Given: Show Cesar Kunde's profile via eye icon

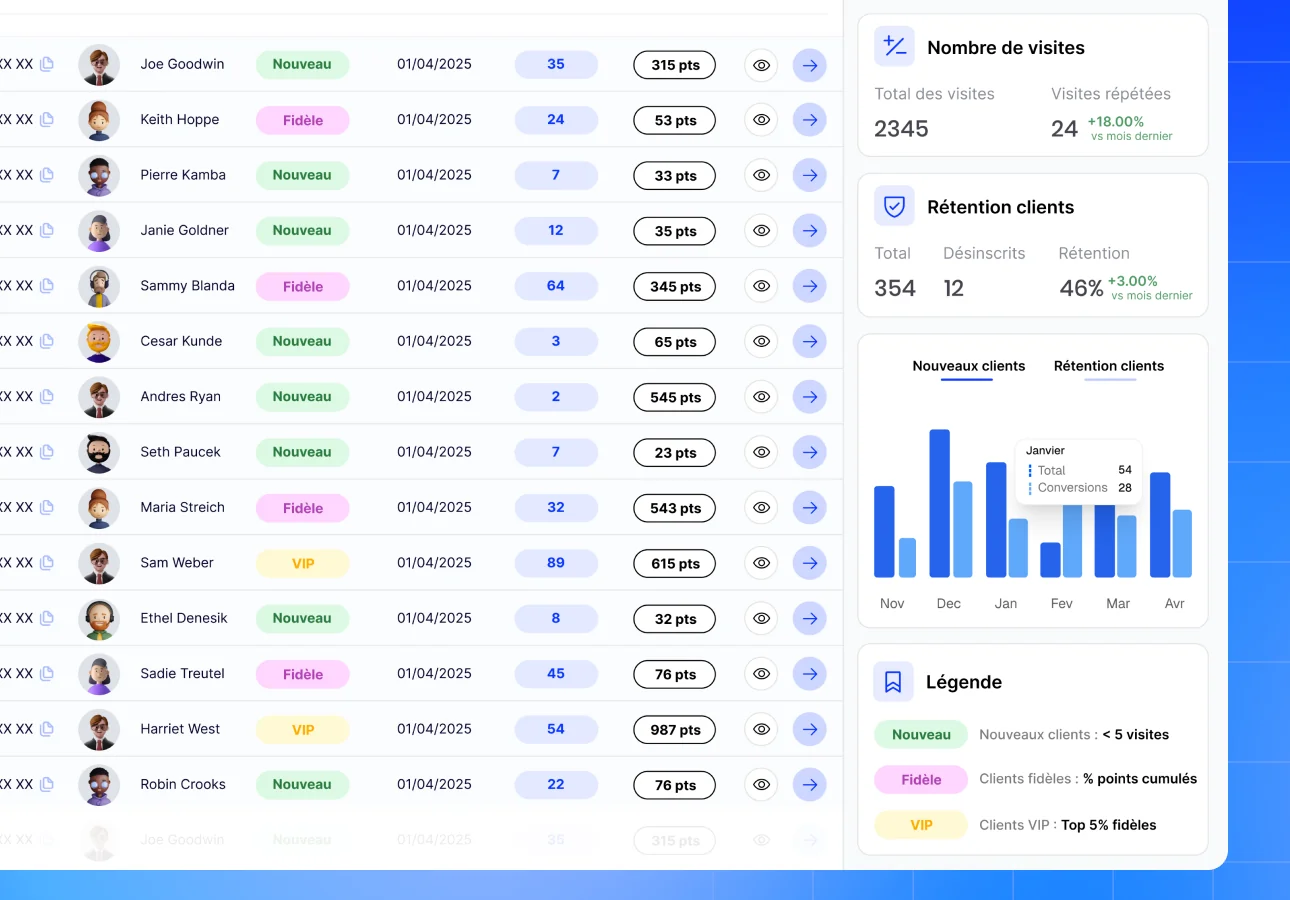Looking at the screenshot, I should tap(761, 342).
